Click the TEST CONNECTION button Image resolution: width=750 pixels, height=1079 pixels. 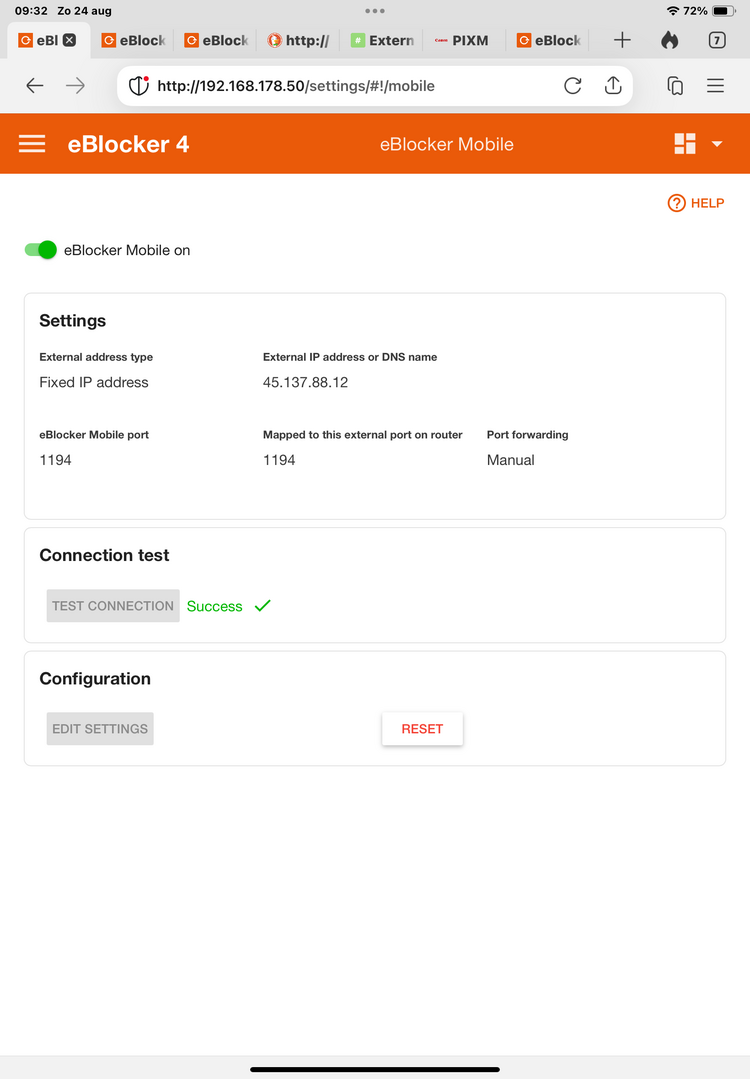coord(113,606)
